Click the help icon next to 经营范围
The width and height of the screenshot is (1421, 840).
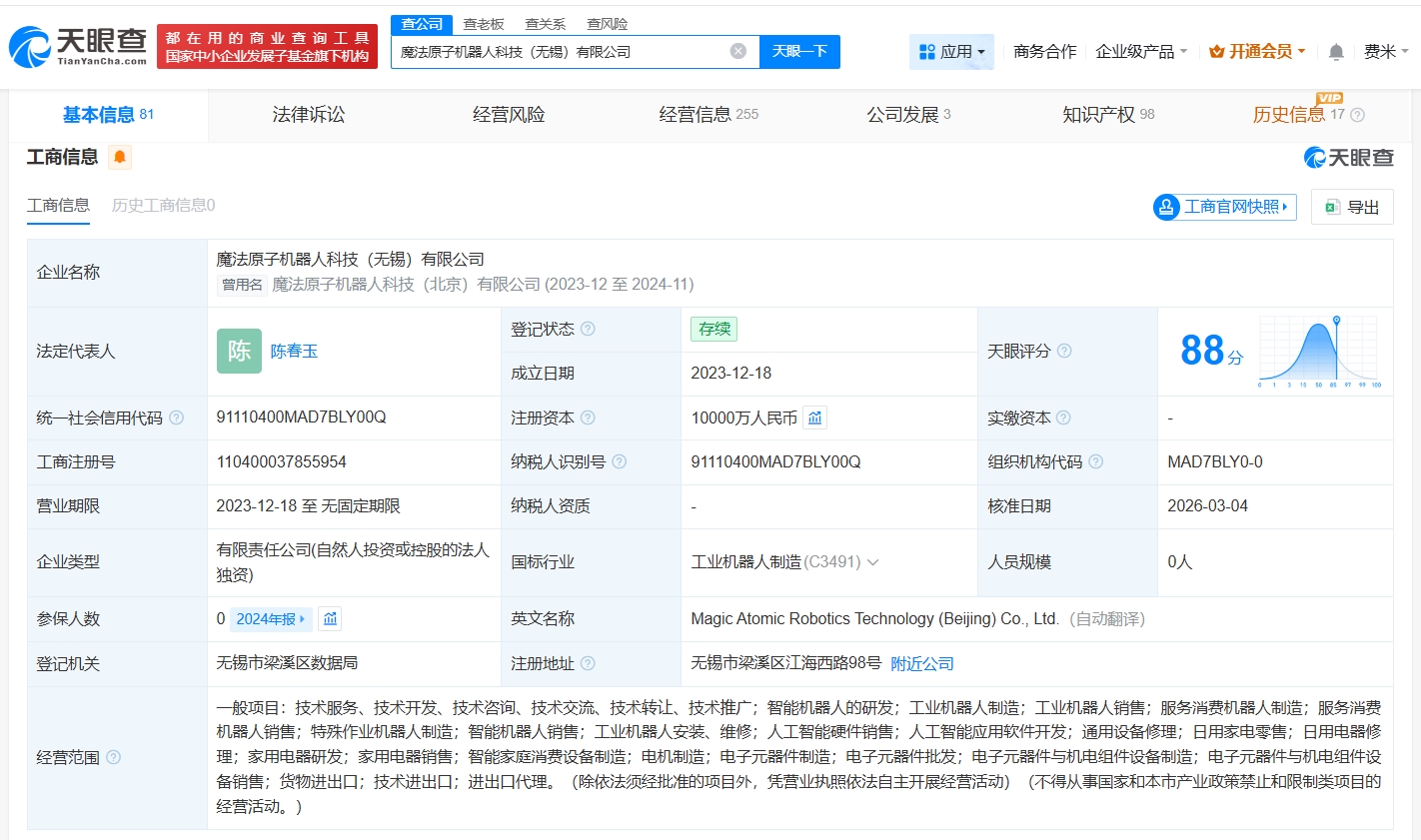(x=114, y=757)
